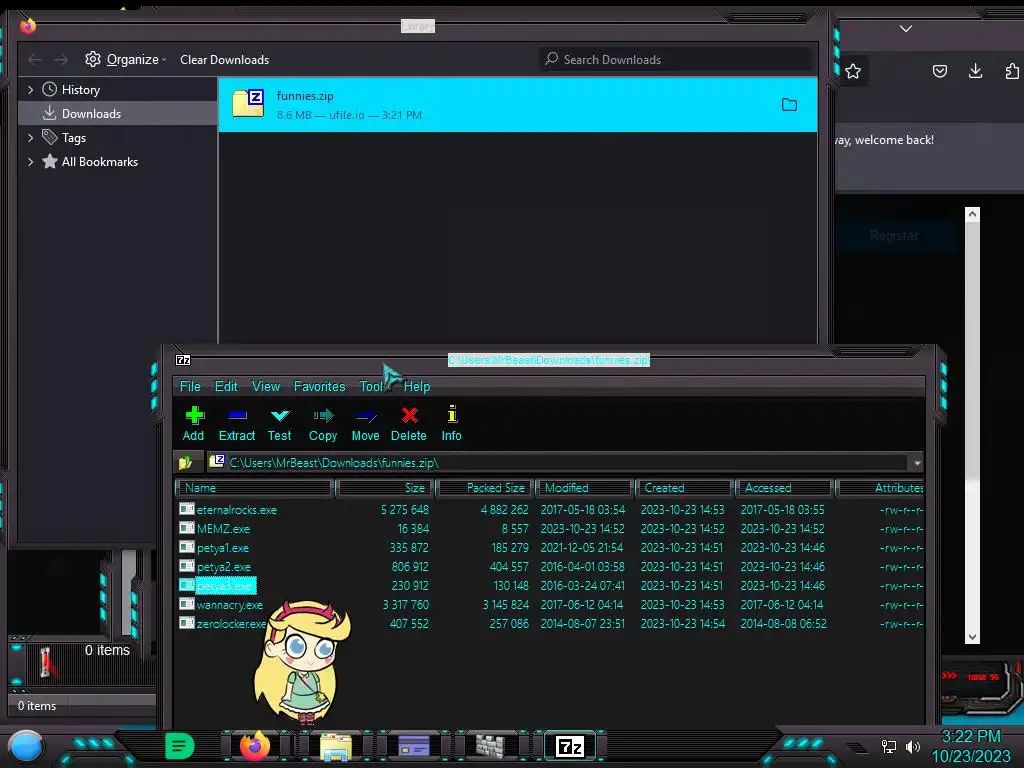Image resolution: width=1024 pixels, height=768 pixels.
Task: Open the File menu in 7-Zip
Action: click(190, 387)
